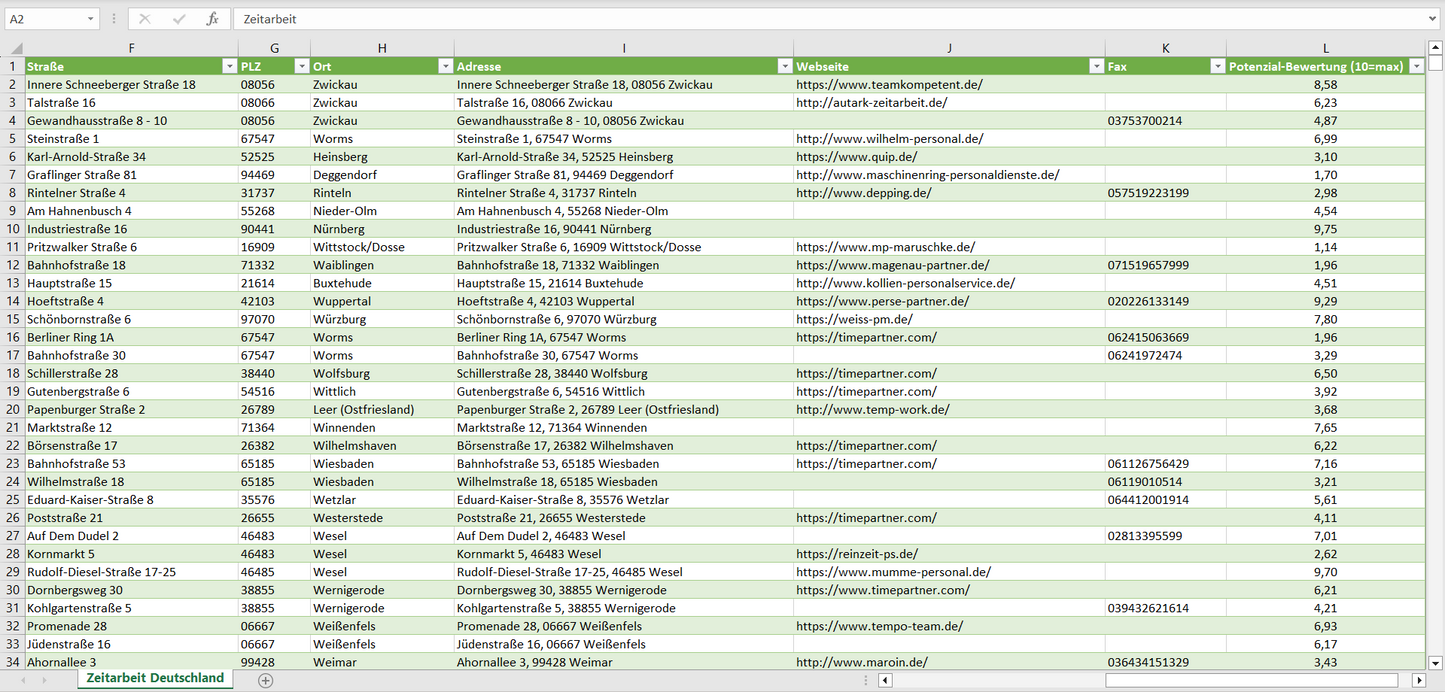Open the Name Box dropdown arrow

[90, 19]
